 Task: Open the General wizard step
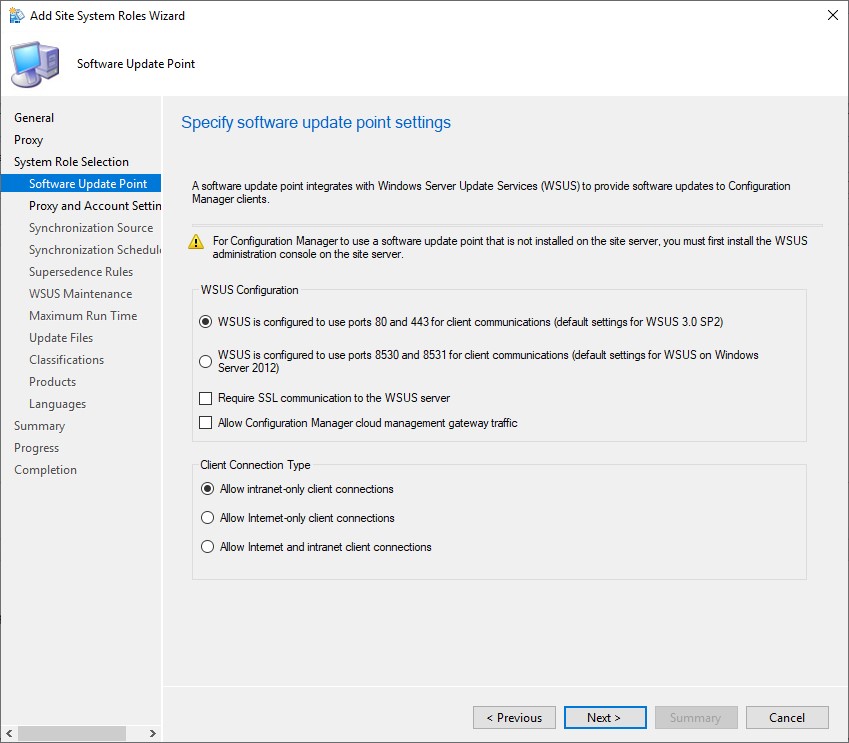pyautogui.click(x=34, y=118)
